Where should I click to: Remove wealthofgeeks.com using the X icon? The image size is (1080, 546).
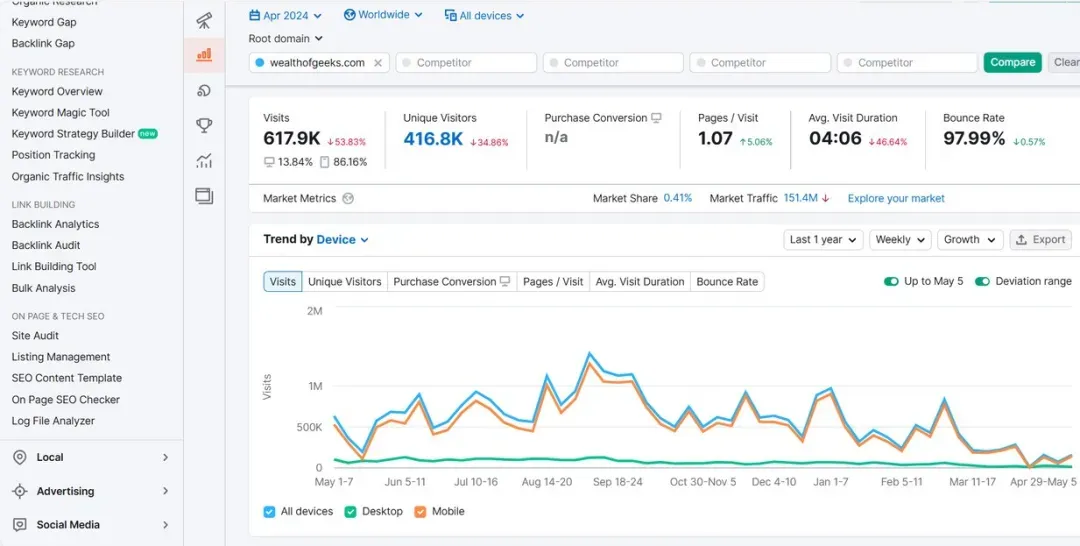[x=378, y=63]
